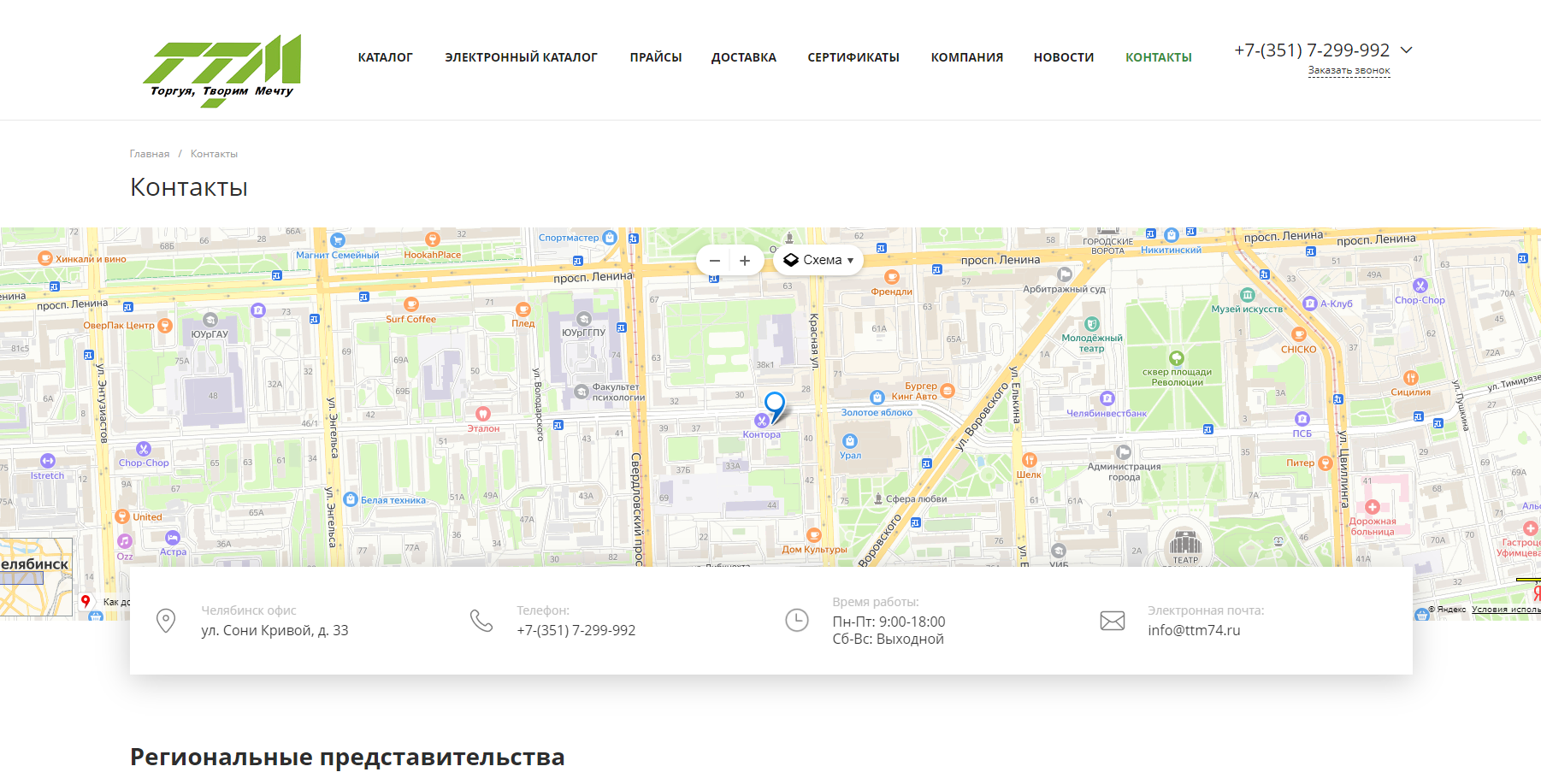Click the clock icon near Время работы
The height and width of the screenshot is (784, 1541).
pyautogui.click(x=797, y=620)
